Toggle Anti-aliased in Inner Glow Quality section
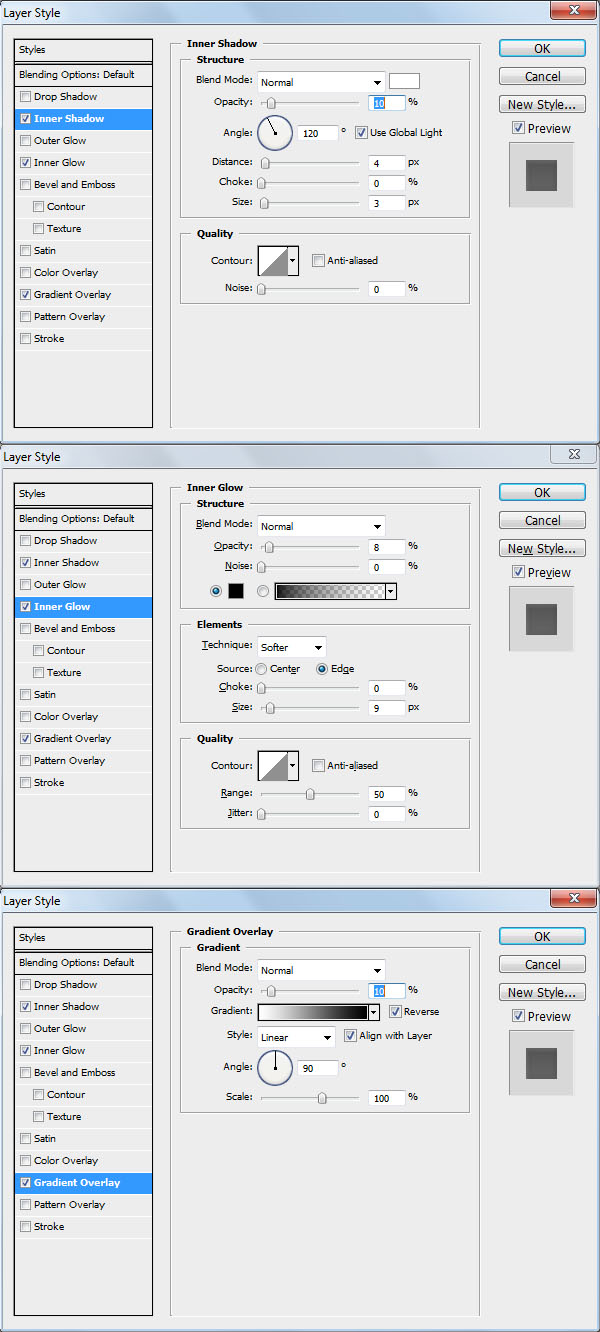The height and width of the screenshot is (1332, 600). (x=318, y=766)
